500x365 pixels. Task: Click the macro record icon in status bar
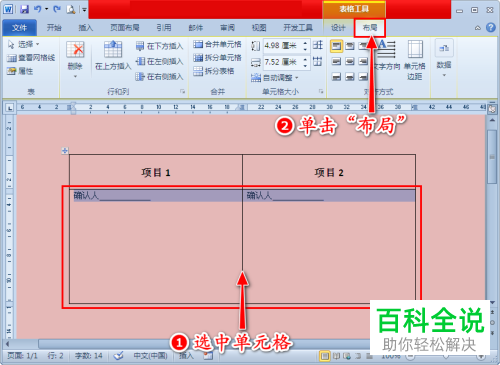pos(208,356)
